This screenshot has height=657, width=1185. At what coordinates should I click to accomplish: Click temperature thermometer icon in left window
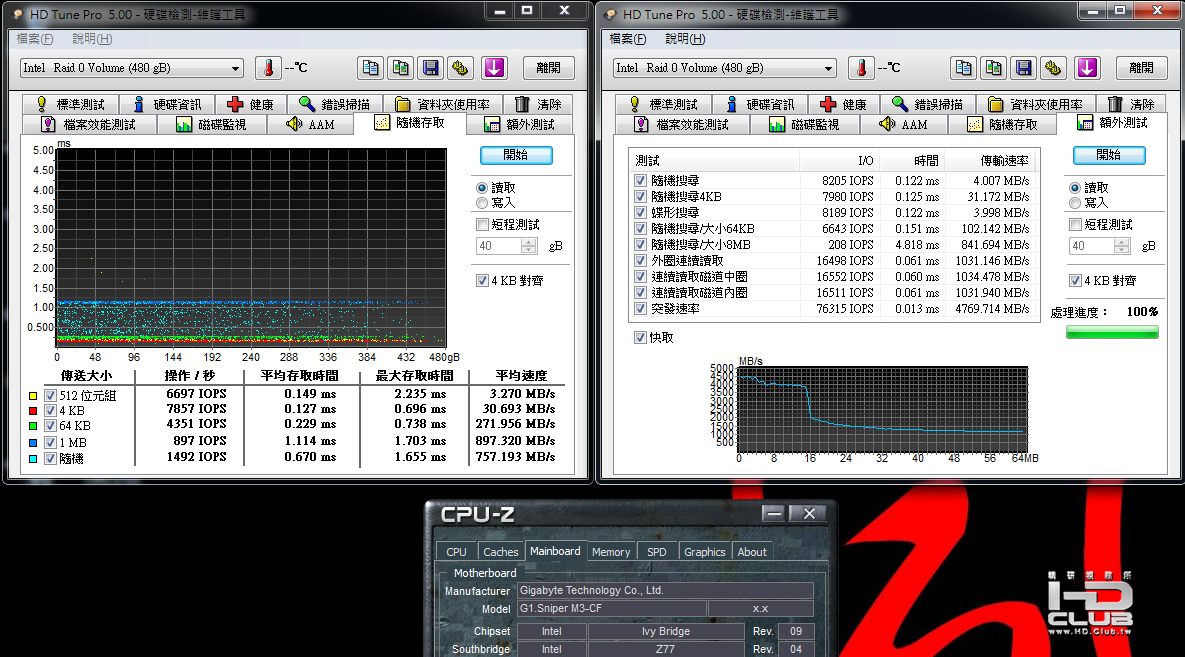pyautogui.click(x=268, y=68)
